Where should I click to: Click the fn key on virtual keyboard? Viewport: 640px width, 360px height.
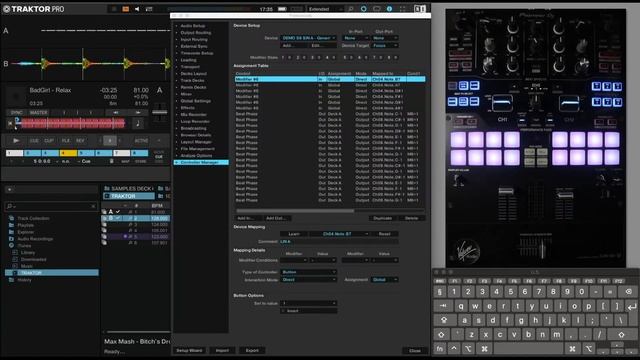click(x=440, y=349)
